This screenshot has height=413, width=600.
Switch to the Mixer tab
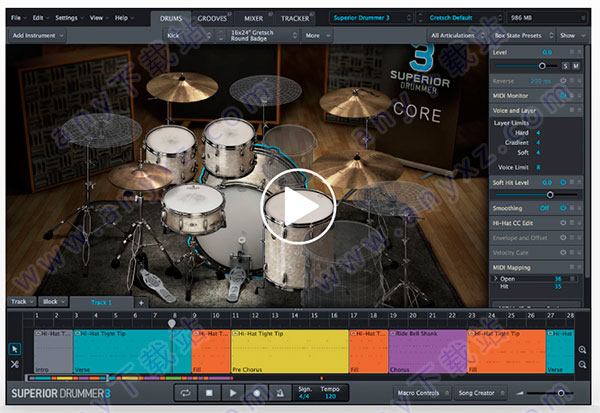pyautogui.click(x=253, y=18)
